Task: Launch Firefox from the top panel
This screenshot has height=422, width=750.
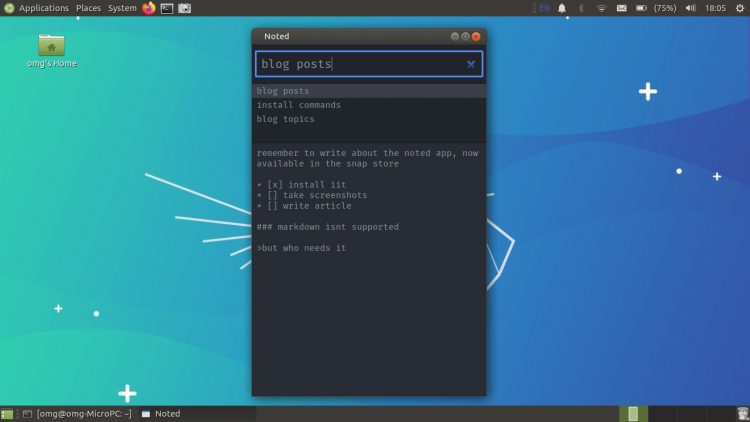Action: coord(149,8)
